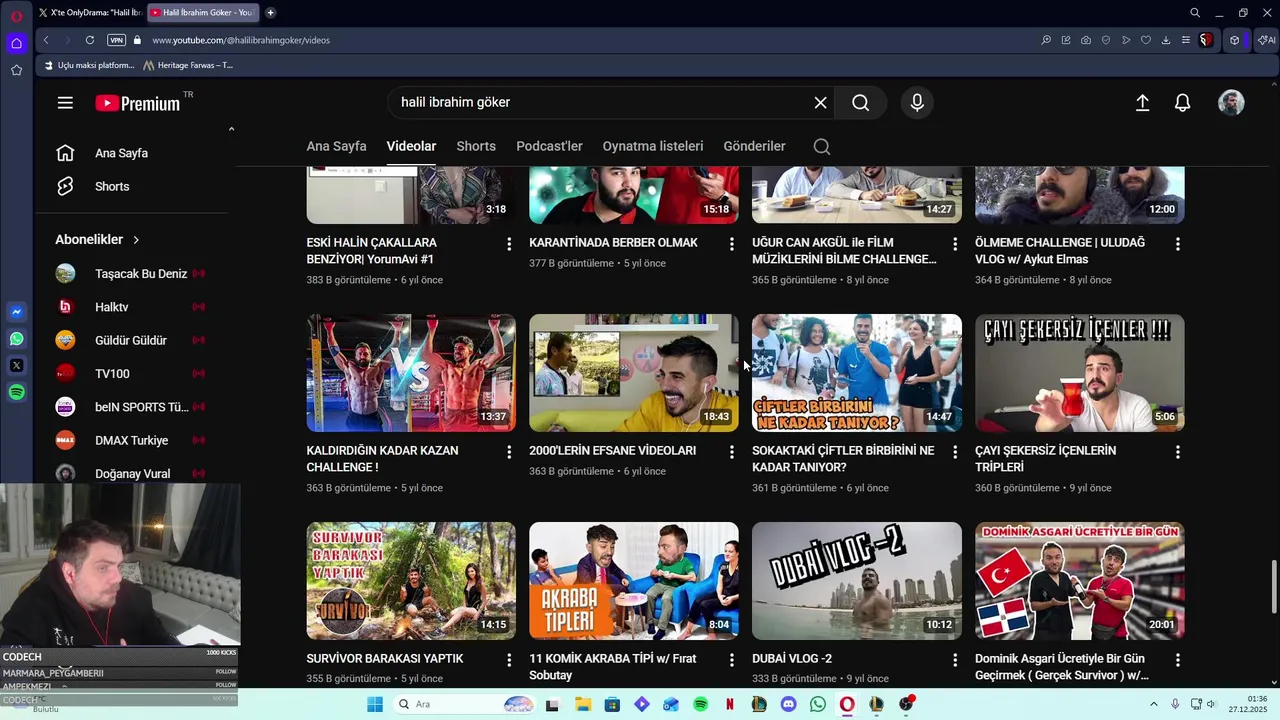
Task: Open the notifications bell
Action: pyautogui.click(x=1182, y=103)
